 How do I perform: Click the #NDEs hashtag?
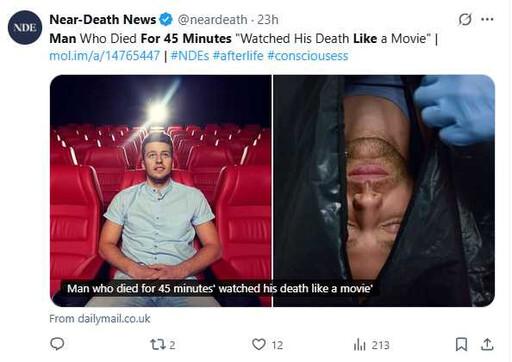click(x=190, y=56)
